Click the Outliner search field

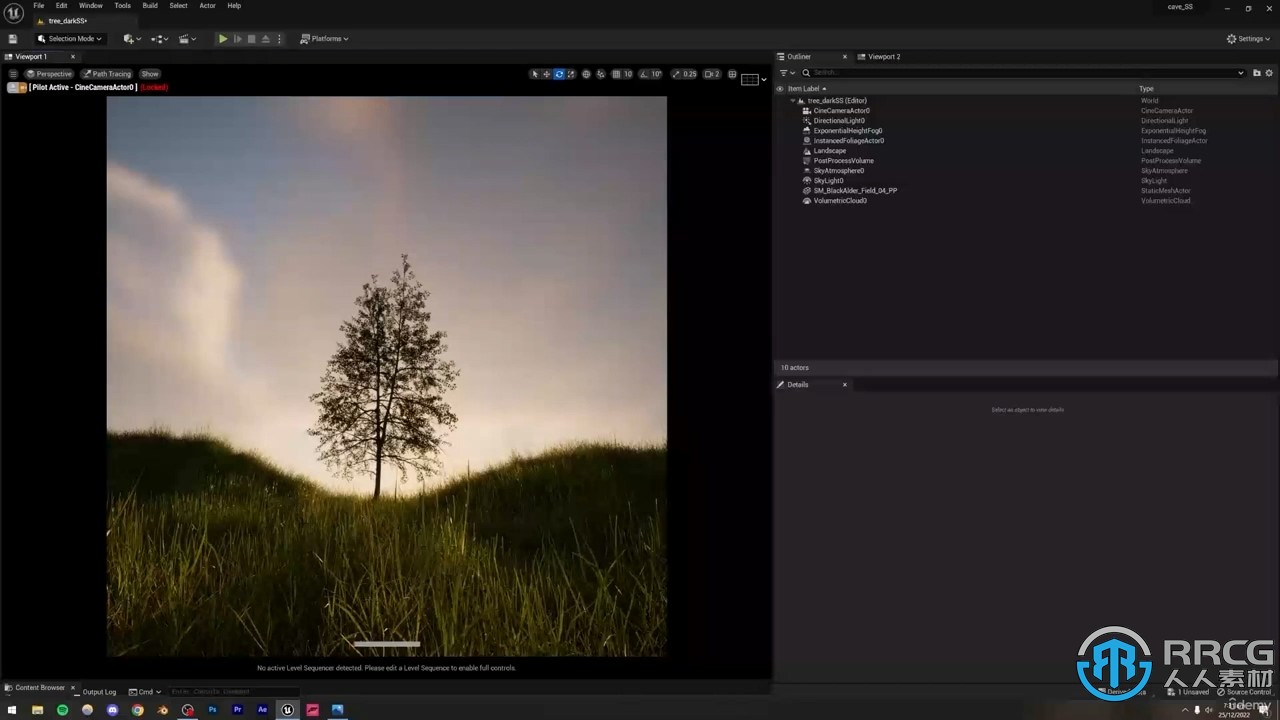(x=1023, y=73)
